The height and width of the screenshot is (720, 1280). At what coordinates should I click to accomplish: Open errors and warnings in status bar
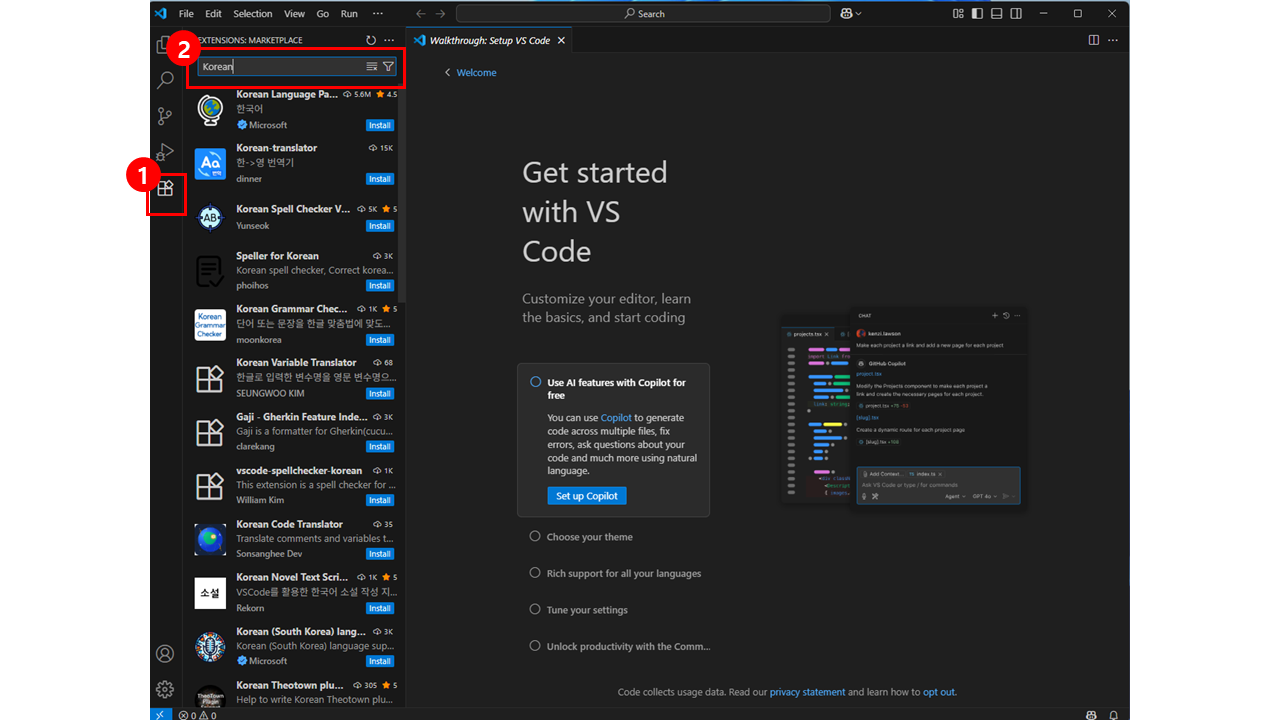click(x=198, y=715)
